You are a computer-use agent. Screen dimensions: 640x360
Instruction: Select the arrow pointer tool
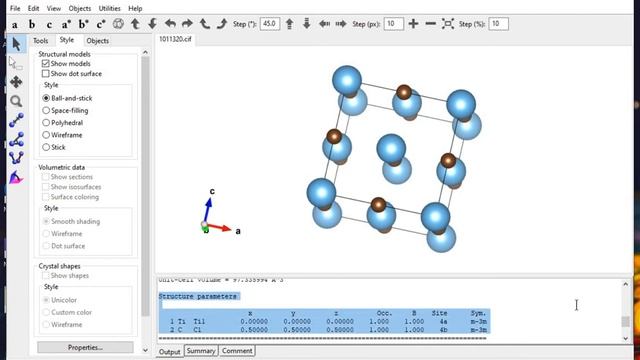[x=16, y=44]
